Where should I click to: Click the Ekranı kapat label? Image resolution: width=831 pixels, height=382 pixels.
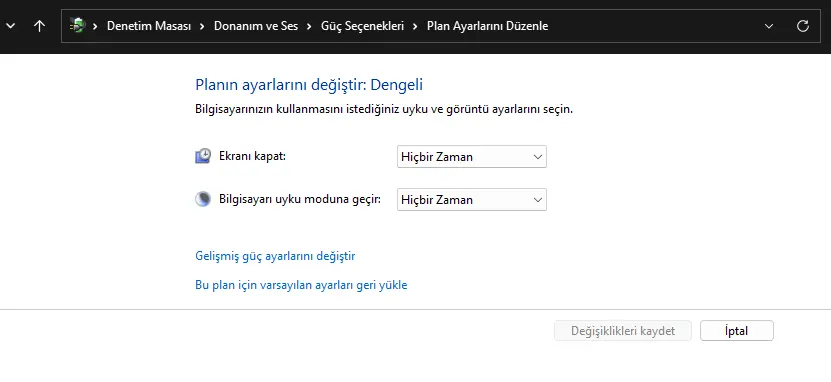click(252, 156)
